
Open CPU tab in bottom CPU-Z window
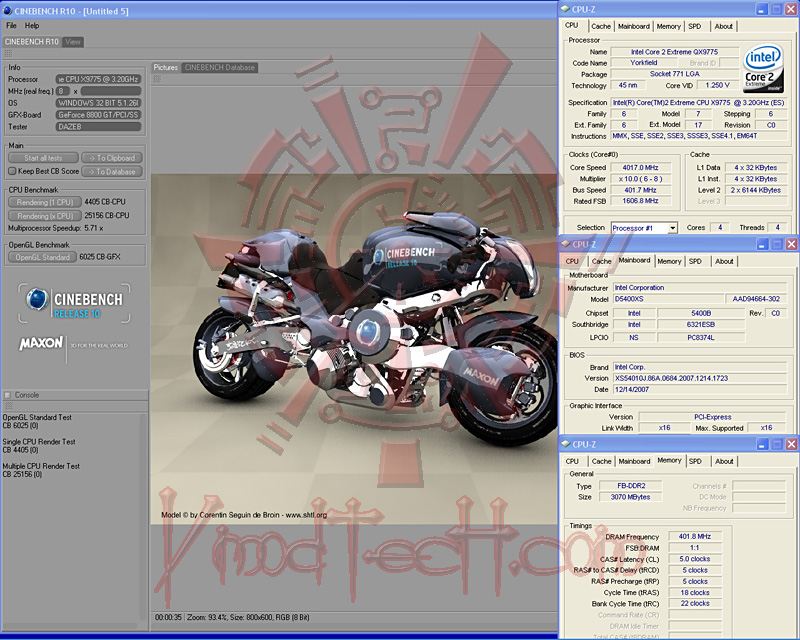tap(572, 461)
